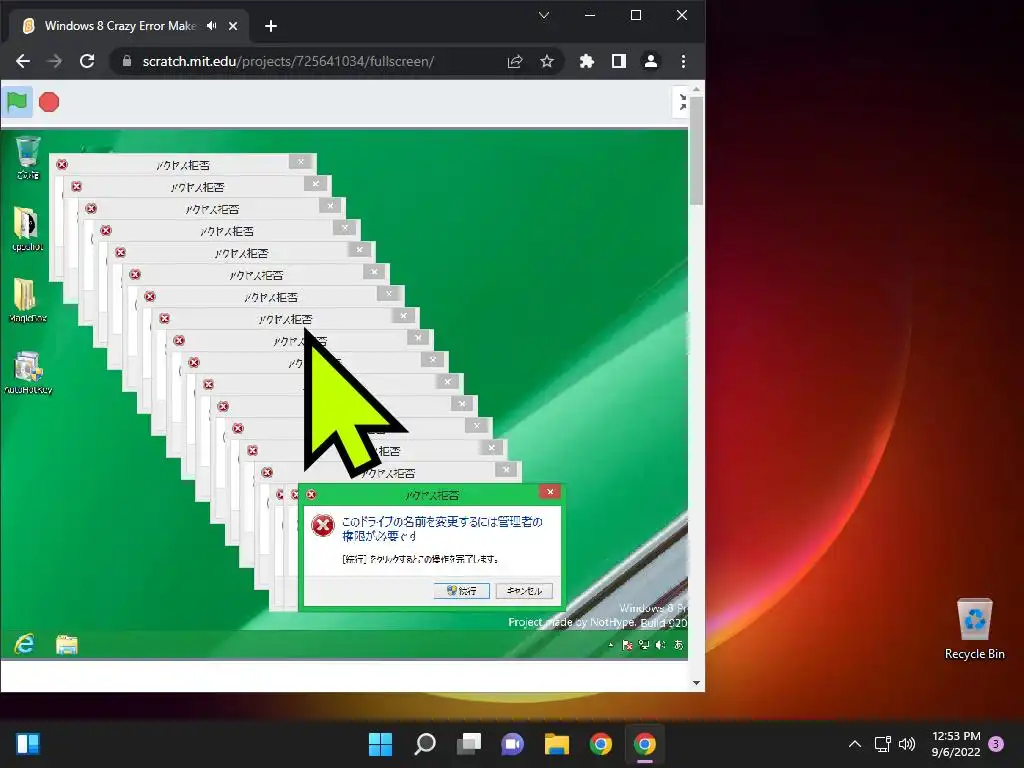Click the simulated IME indicator in the tray
The width and height of the screenshot is (1024, 768).
click(679, 645)
